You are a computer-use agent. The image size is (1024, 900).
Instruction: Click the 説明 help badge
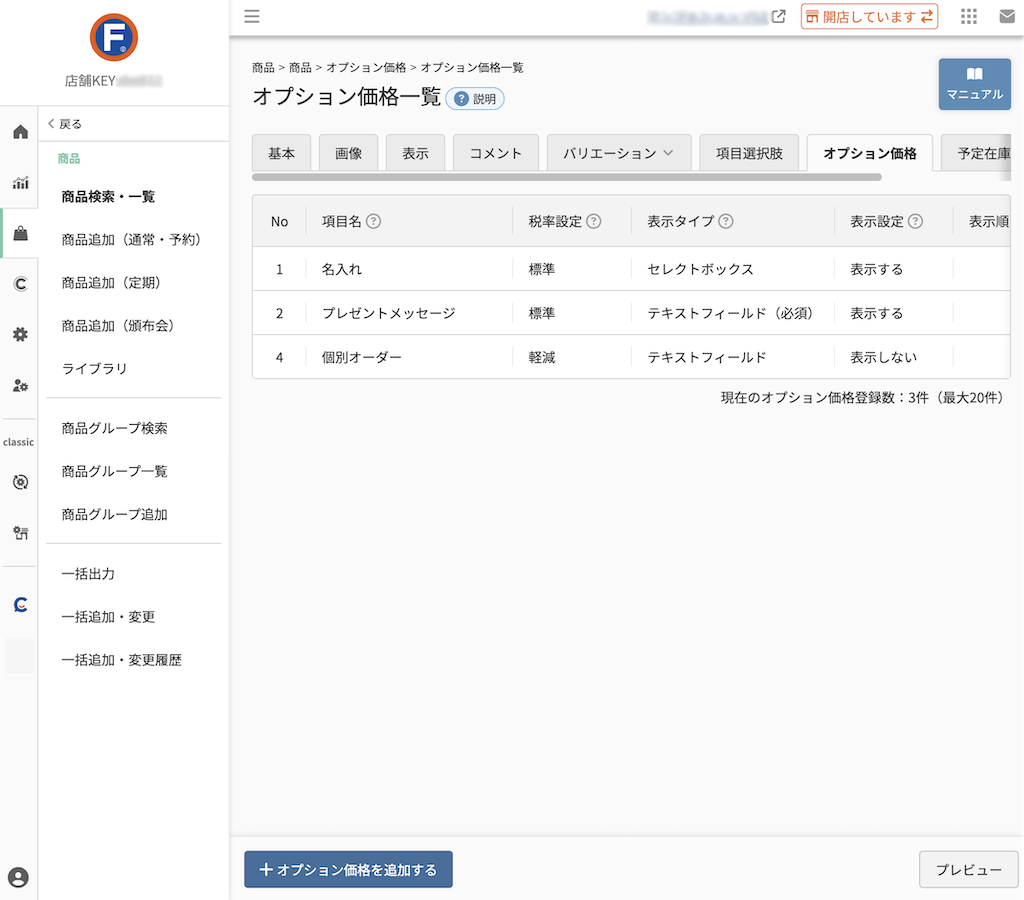tap(475, 99)
